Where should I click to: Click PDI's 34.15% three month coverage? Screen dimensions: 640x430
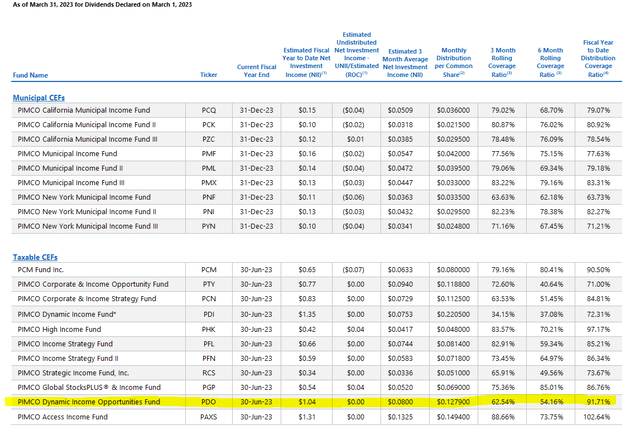(x=503, y=315)
